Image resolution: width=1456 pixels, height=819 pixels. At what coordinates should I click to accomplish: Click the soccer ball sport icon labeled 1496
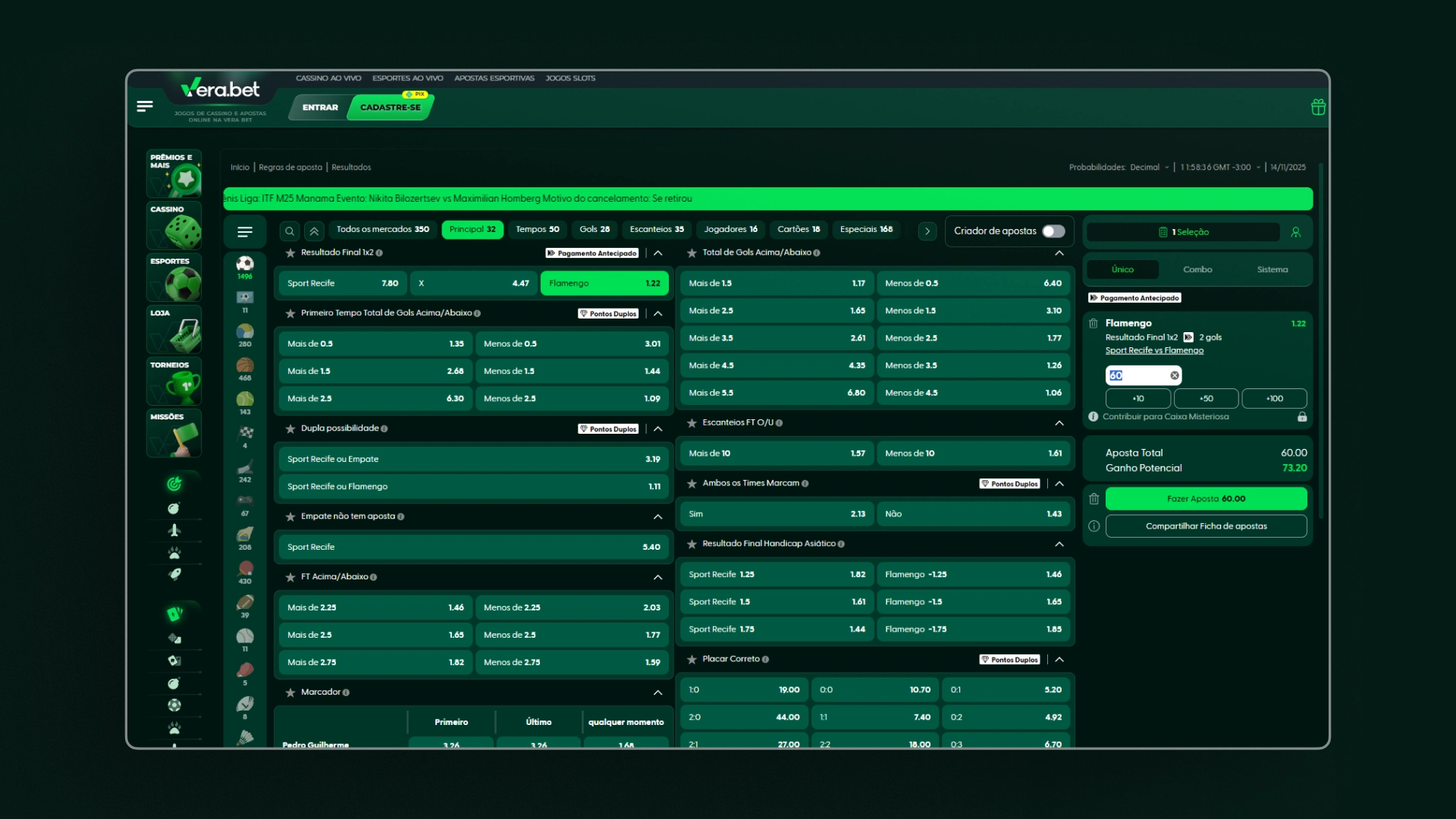point(245,265)
